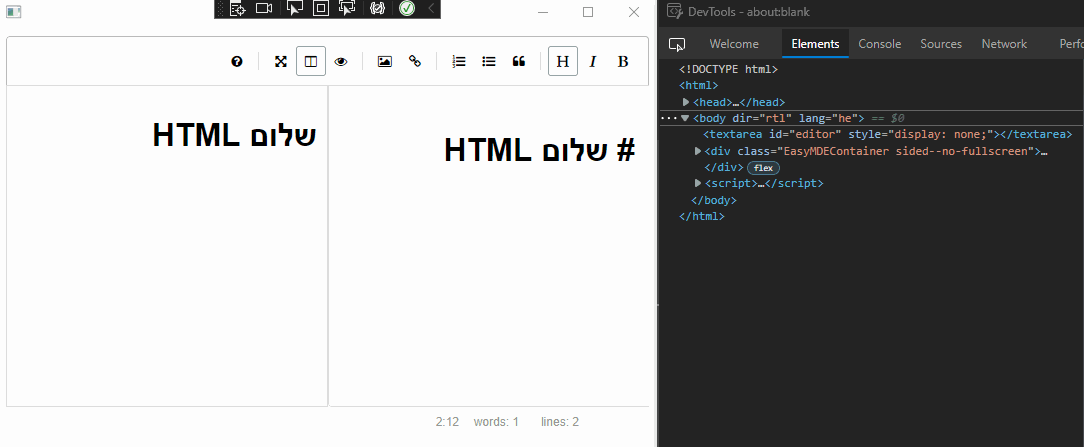Select the closing /body tag line

tap(714, 200)
